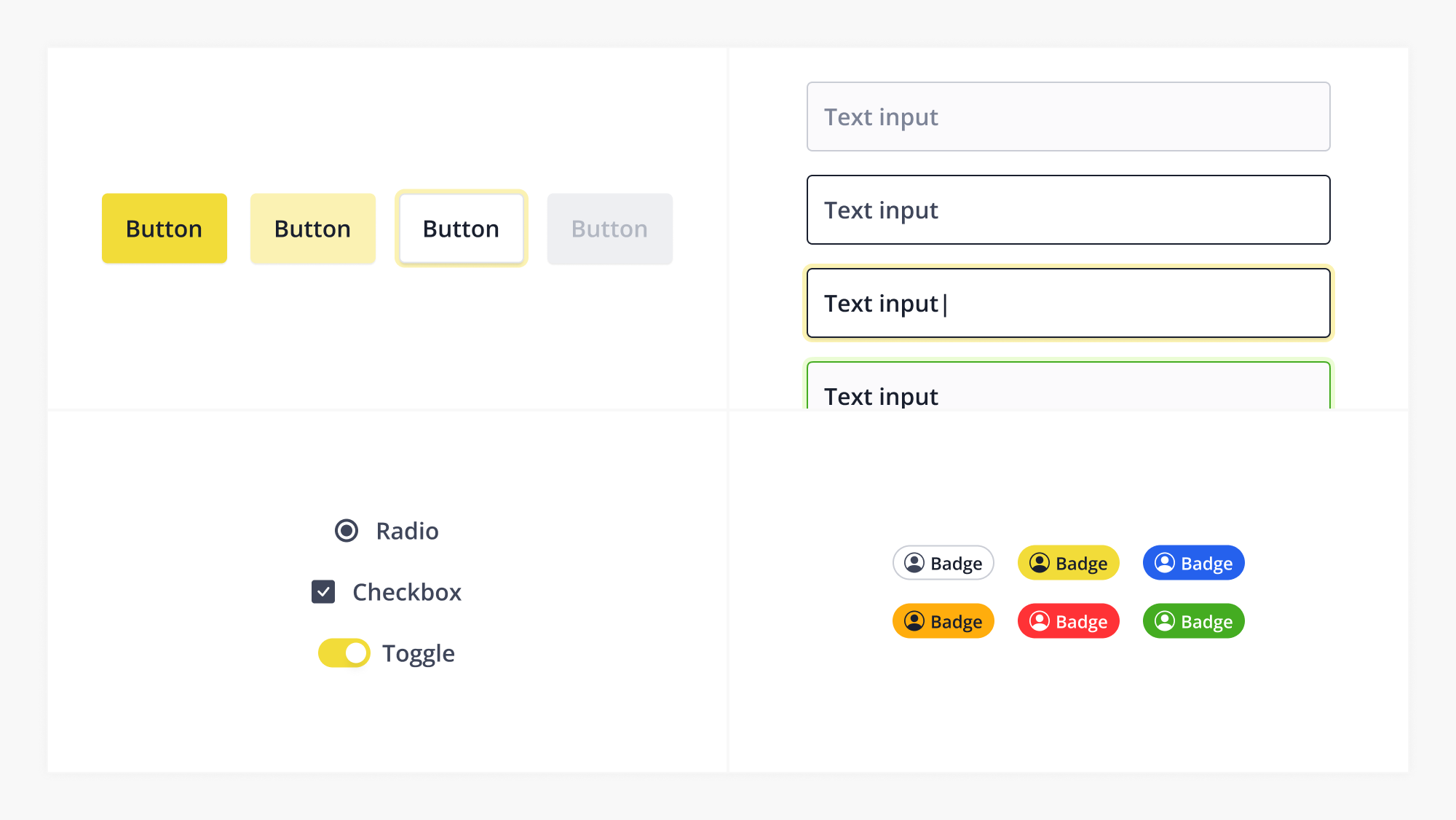Click the green Badge label text

[1206, 622]
